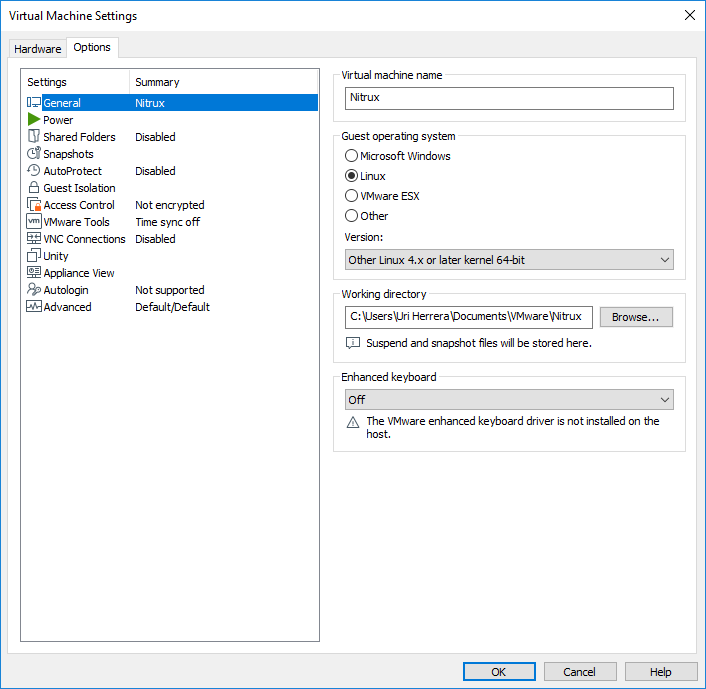Switch to the Hardware tab
The image size is (706, 689).
coord(38,49)
